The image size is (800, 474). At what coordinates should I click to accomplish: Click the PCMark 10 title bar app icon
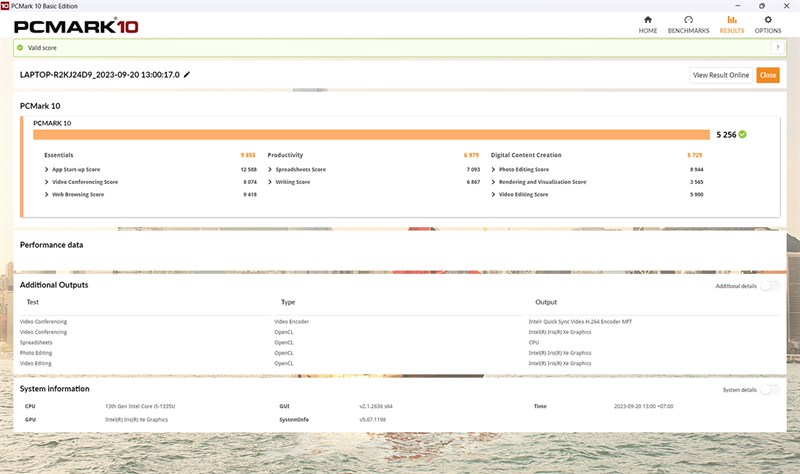click(5, 6)
